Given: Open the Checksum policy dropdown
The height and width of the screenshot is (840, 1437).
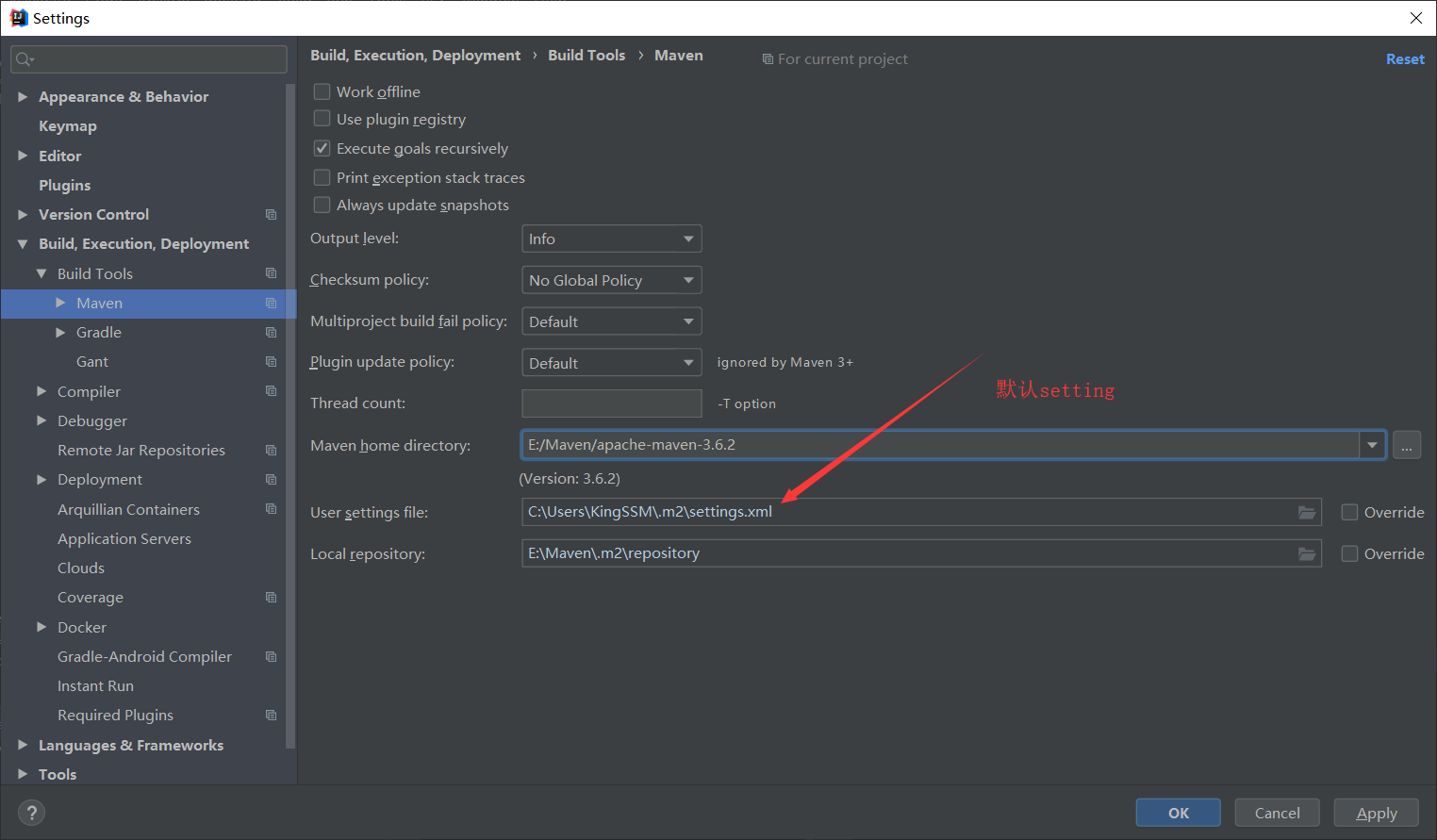Looking at the screenshot, I should pos(612,280).
